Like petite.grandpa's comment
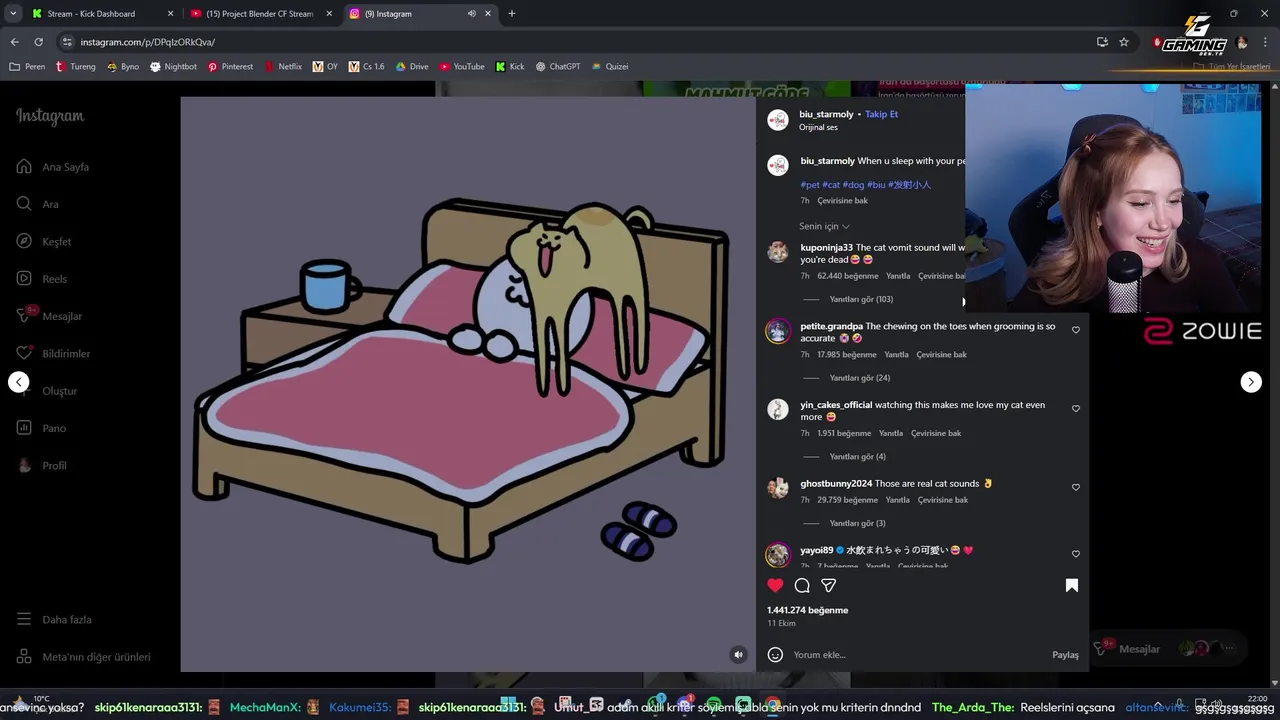1280x720 pixels. coord(1076,330)
